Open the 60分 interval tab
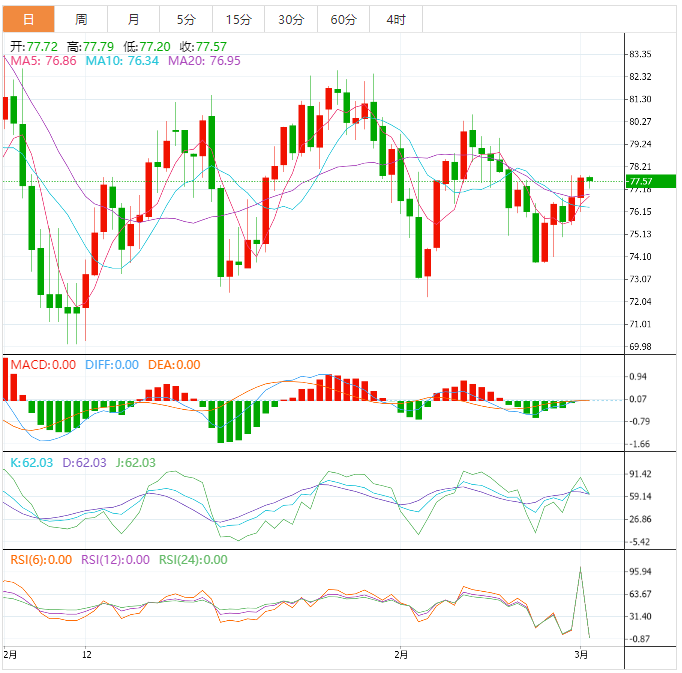Screen dimensions: 682x673 343,20
